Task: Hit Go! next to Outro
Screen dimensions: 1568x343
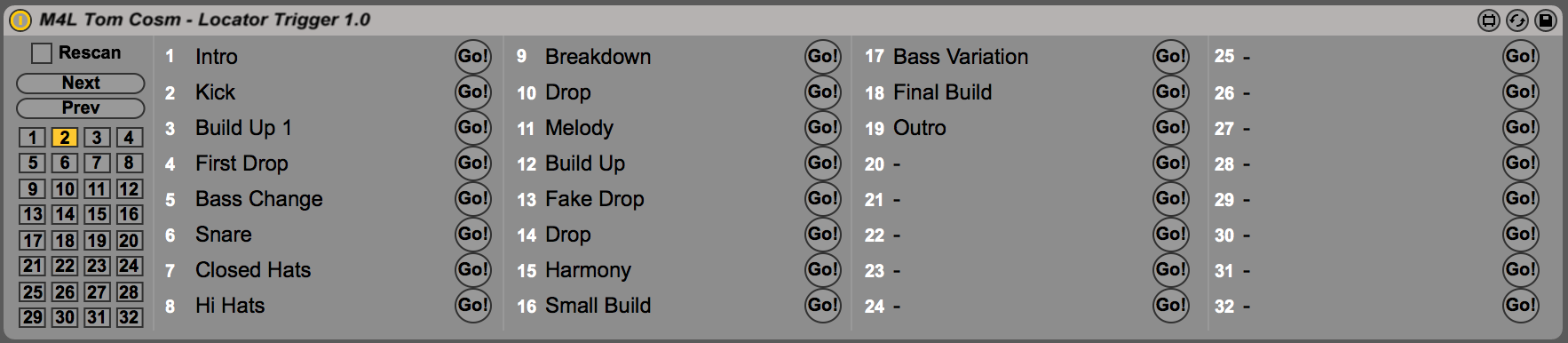Action: (x=1171, y=127)
